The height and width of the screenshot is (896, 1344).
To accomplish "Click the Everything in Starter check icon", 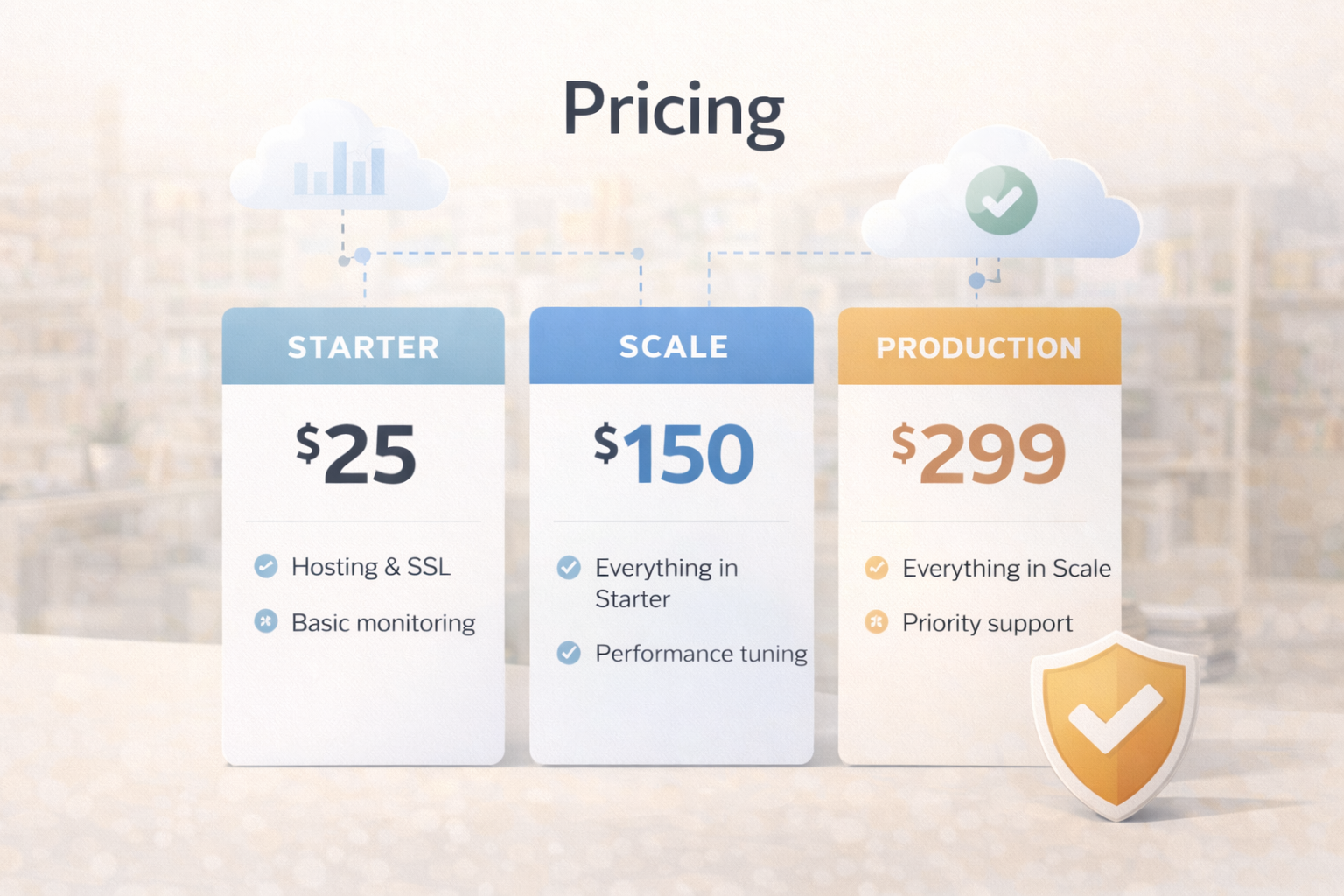I will 569,568.
